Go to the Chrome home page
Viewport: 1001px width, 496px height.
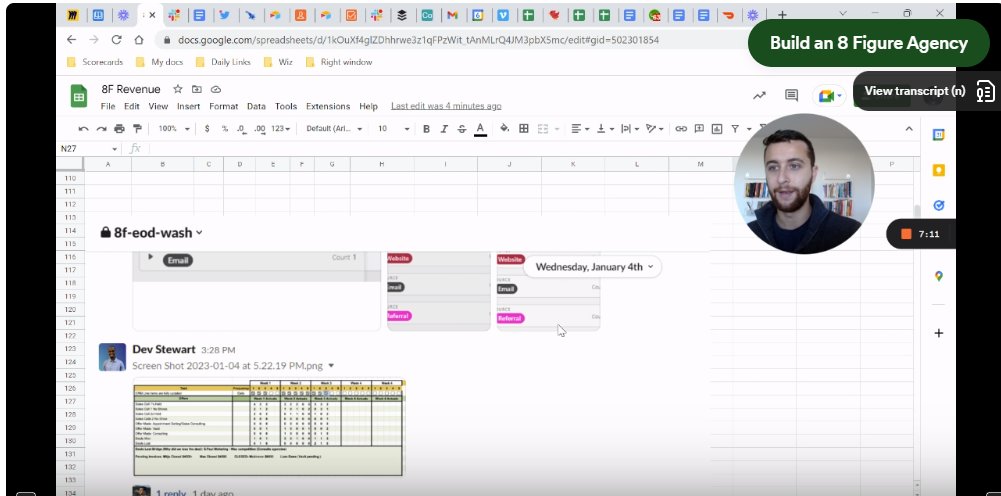139,40
